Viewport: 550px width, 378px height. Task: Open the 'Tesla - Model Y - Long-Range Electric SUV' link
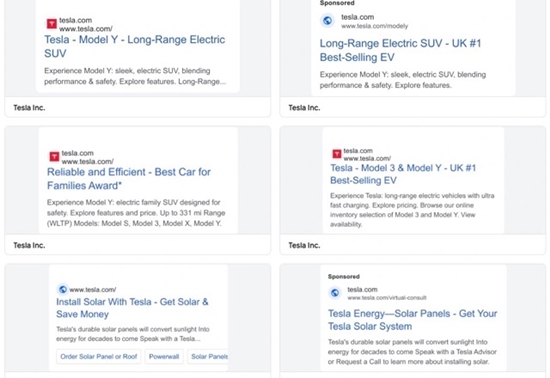[x=135, y=46]
